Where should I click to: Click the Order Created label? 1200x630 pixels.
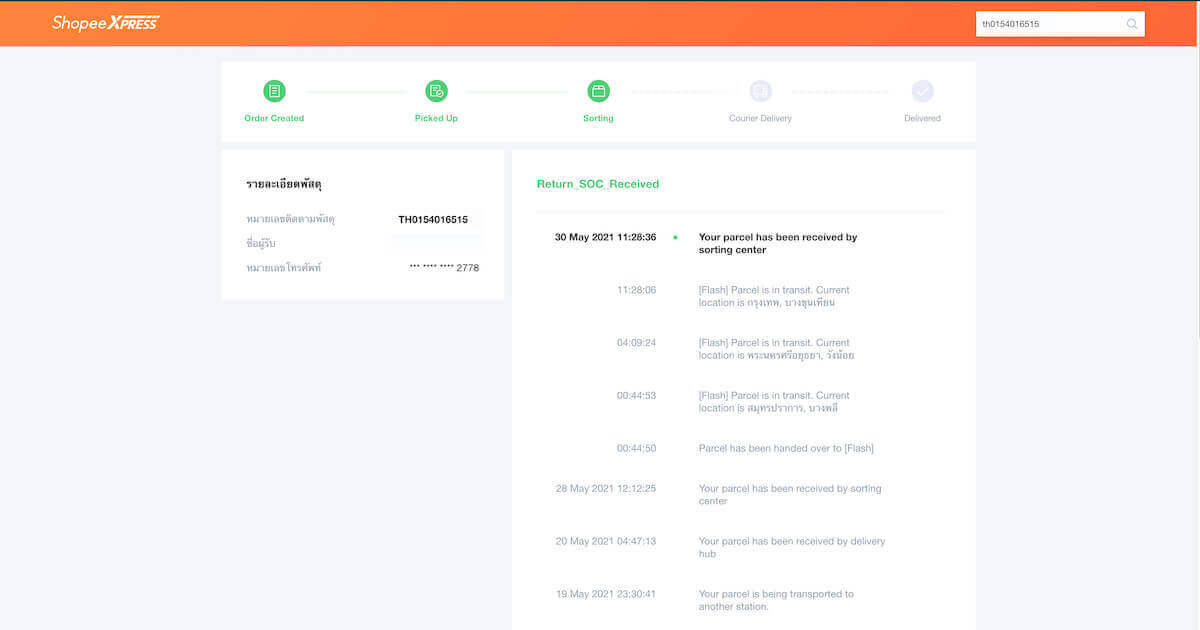(274, 118)
